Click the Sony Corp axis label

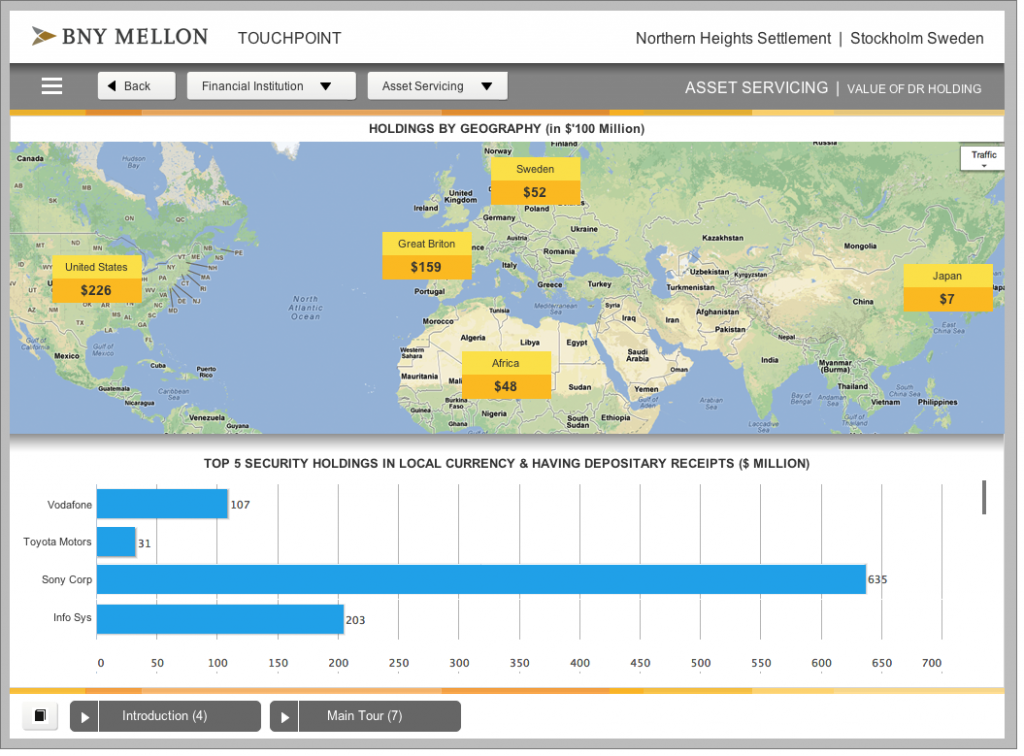(67, 580)
